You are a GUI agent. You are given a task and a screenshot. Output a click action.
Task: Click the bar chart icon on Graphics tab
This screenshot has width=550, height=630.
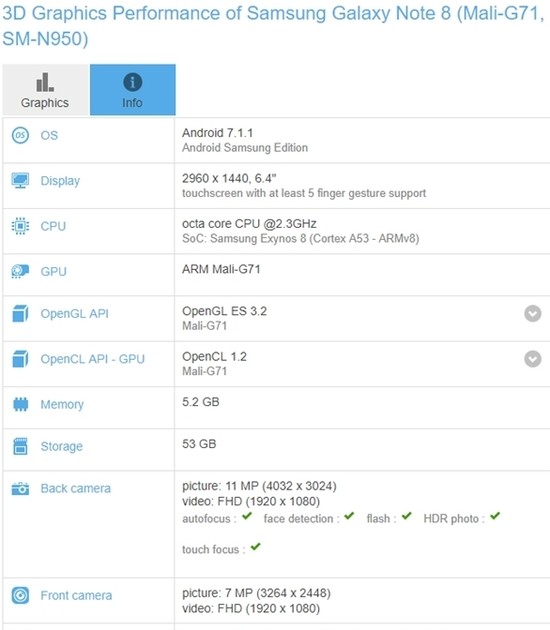point(45,82)
